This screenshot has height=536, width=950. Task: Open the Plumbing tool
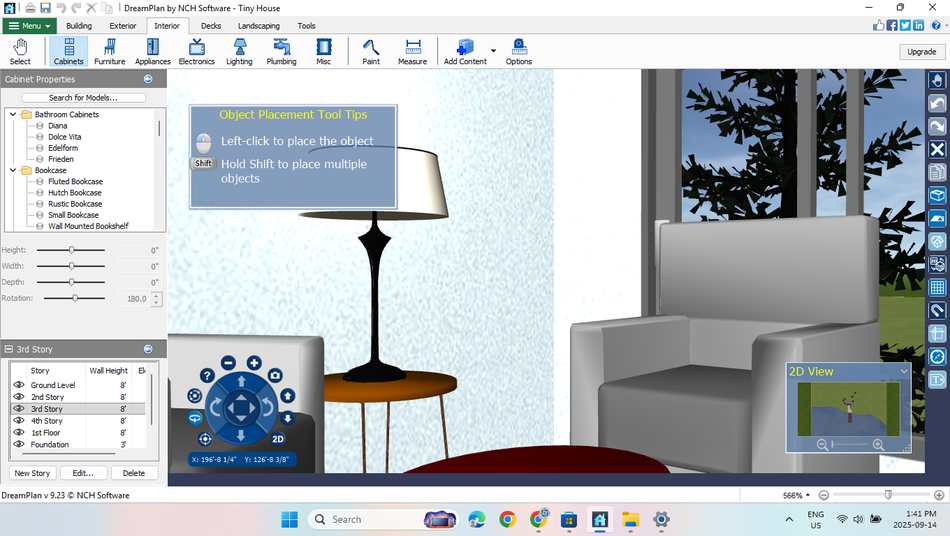click(282, 51)
